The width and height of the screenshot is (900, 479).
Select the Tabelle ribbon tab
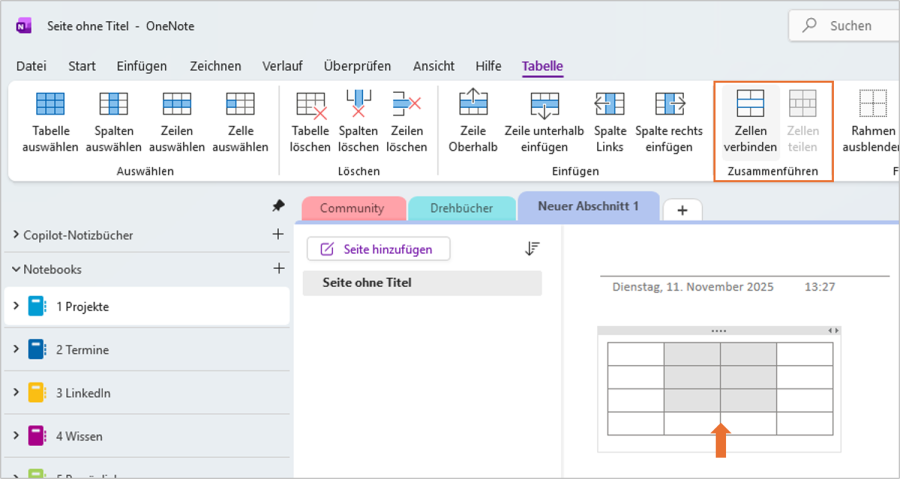[542, 66]
